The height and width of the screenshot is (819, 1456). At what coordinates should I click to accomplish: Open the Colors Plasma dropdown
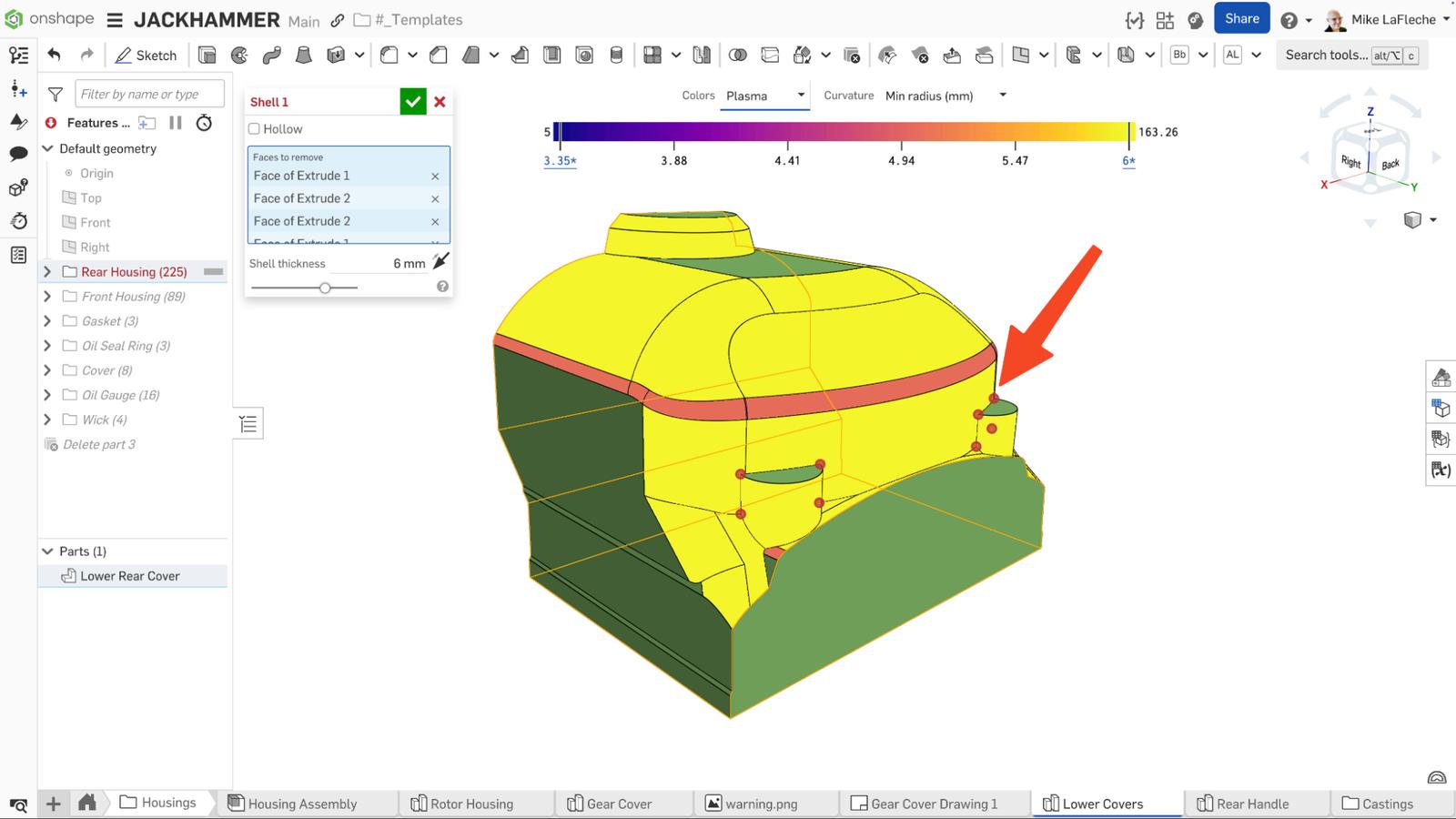pyautogui.click(x=764, y=96)
